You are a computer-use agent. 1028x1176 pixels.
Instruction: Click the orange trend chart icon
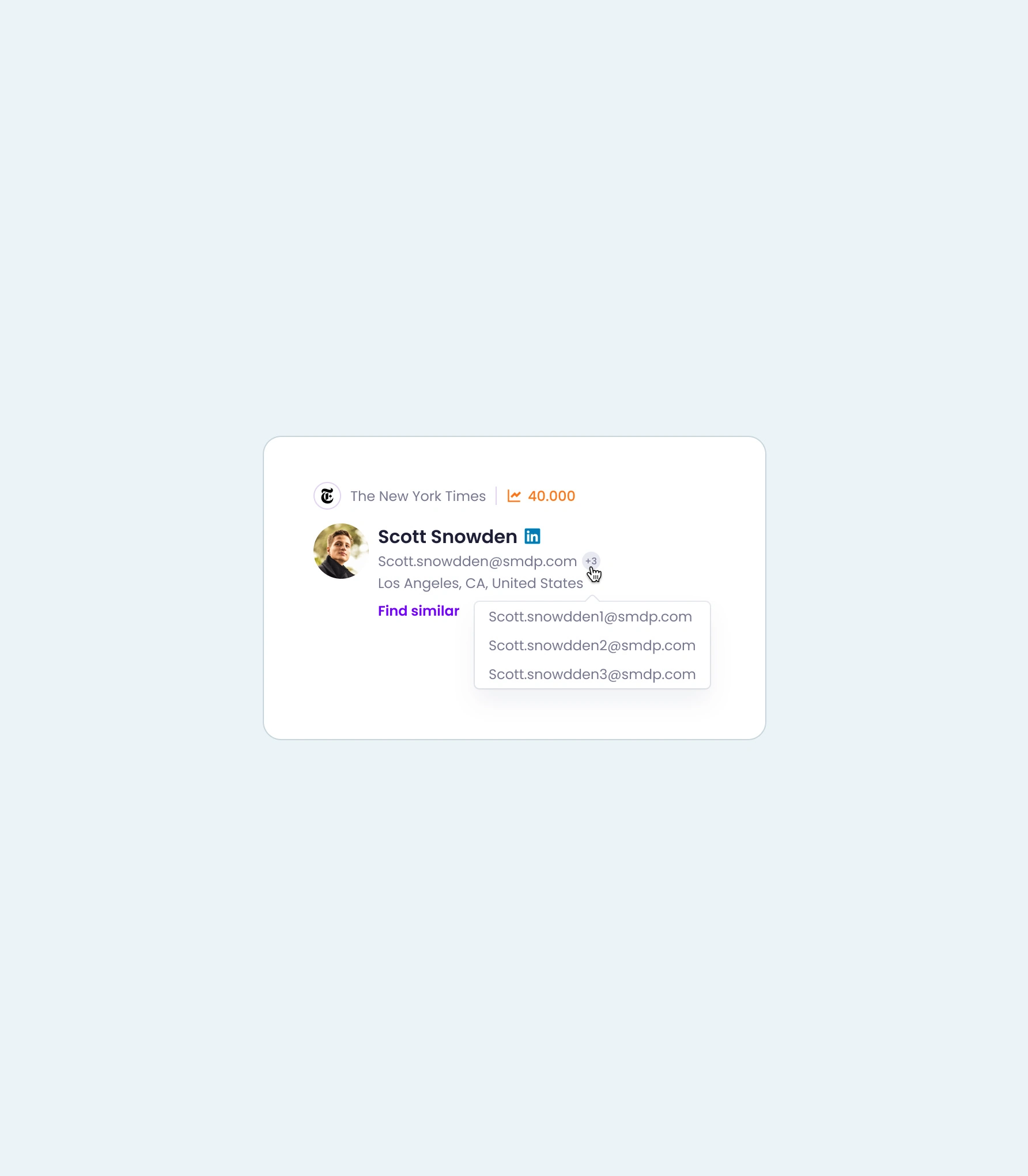[514, 496]
